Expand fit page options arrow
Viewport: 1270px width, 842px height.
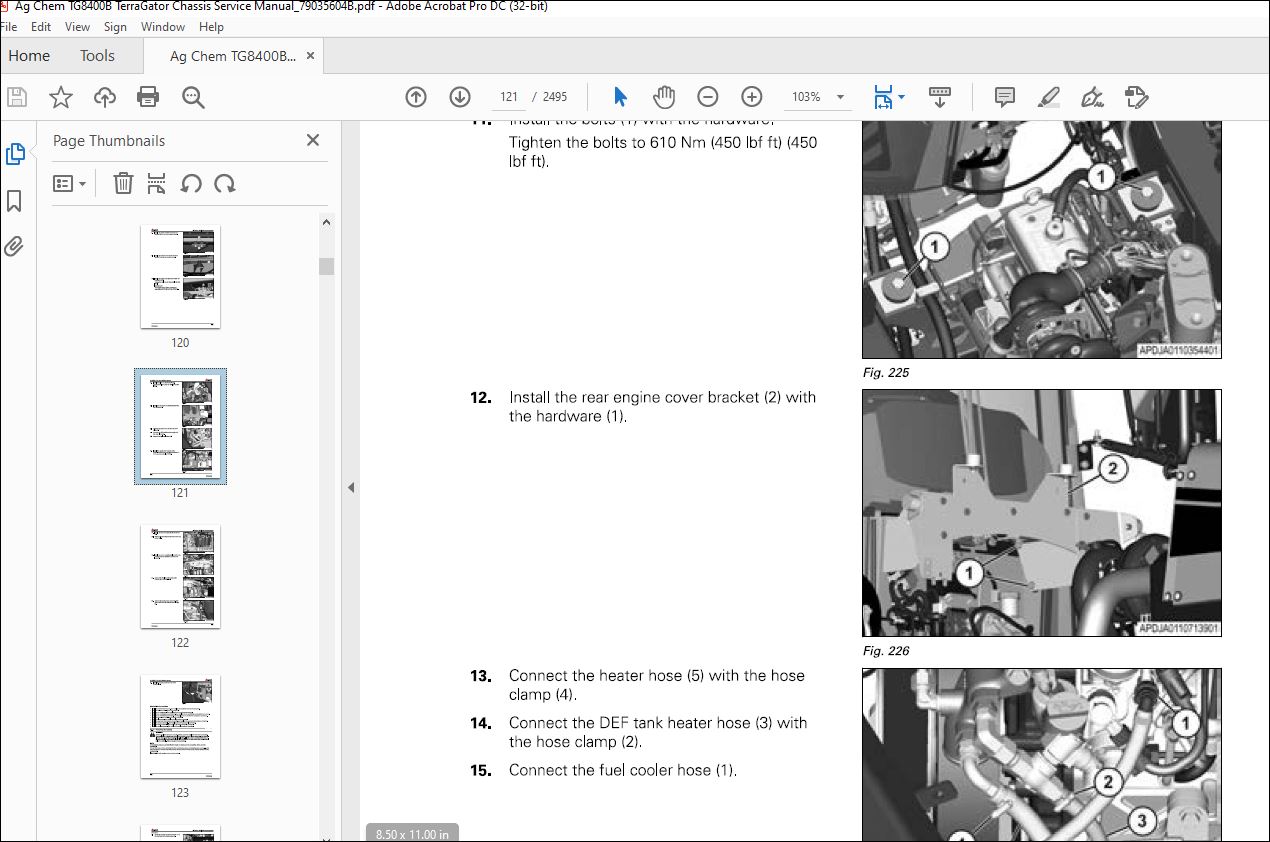[902, 97]
